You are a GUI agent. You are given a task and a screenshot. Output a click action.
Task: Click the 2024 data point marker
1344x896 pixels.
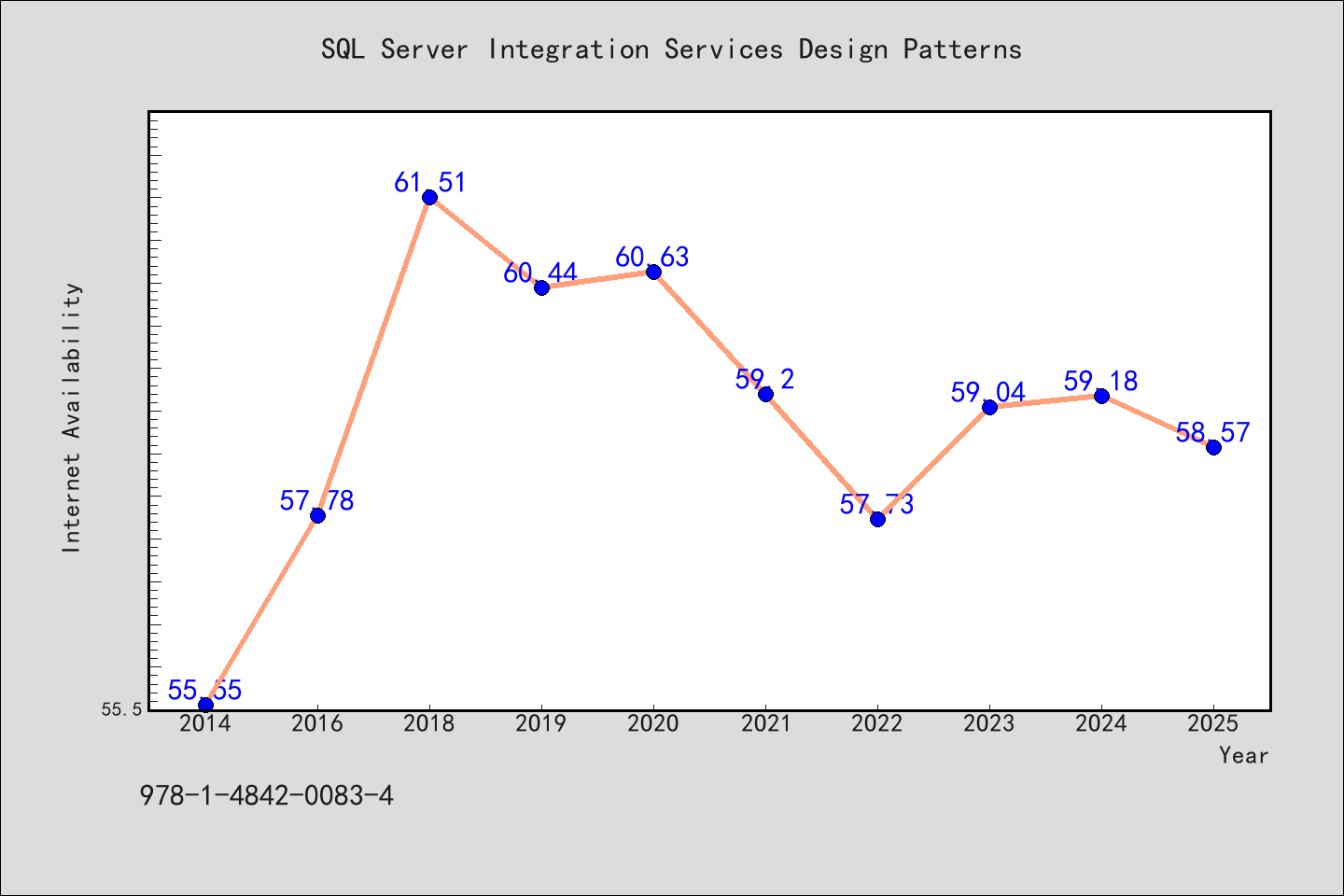click(1101, 396)
